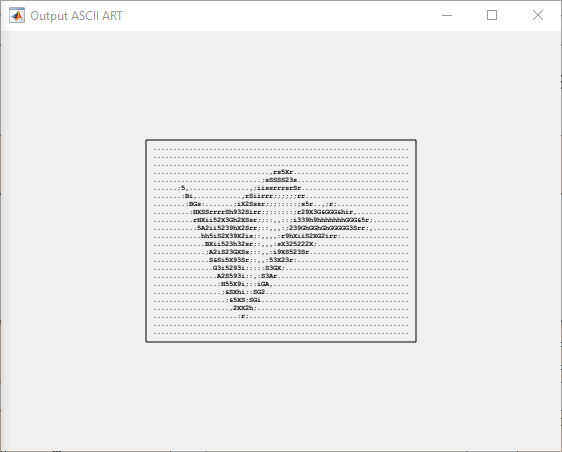
Task: Click the "r29X3G&GGG&hir," segment
Action: tap(327, 212)
